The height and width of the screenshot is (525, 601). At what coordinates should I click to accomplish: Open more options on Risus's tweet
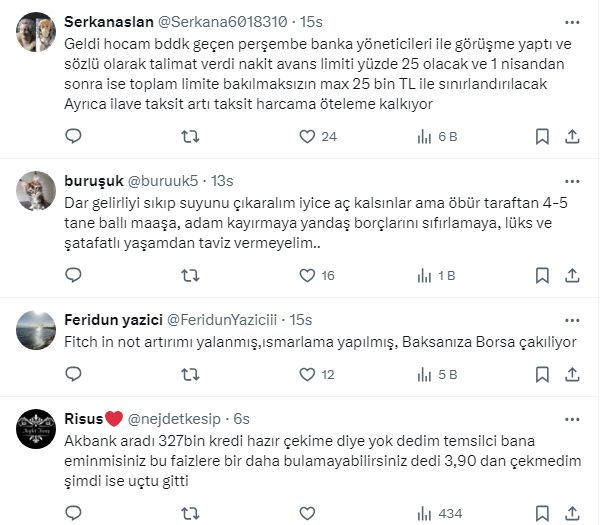[x=570, y=419]
